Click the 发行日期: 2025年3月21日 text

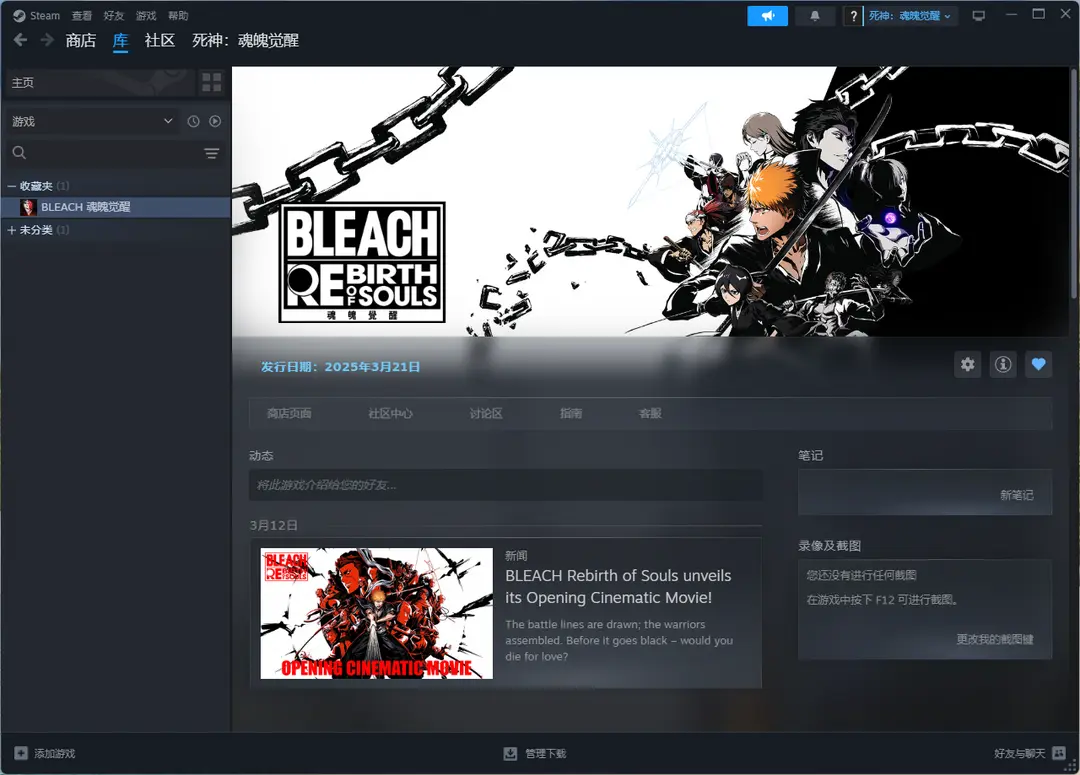(x=340, y=366)
